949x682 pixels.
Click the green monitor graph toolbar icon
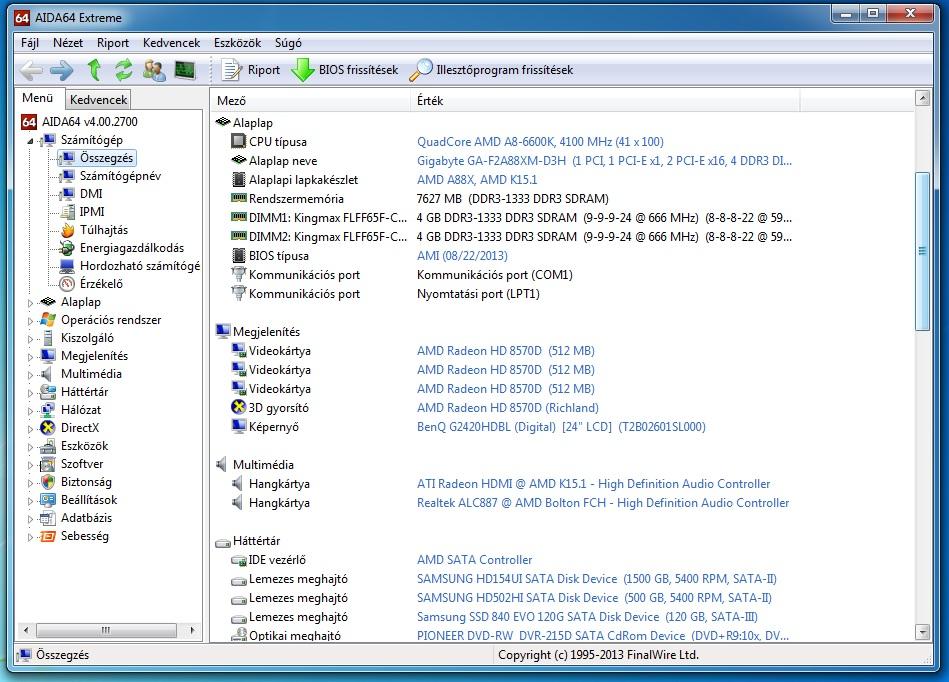point(185,70)
